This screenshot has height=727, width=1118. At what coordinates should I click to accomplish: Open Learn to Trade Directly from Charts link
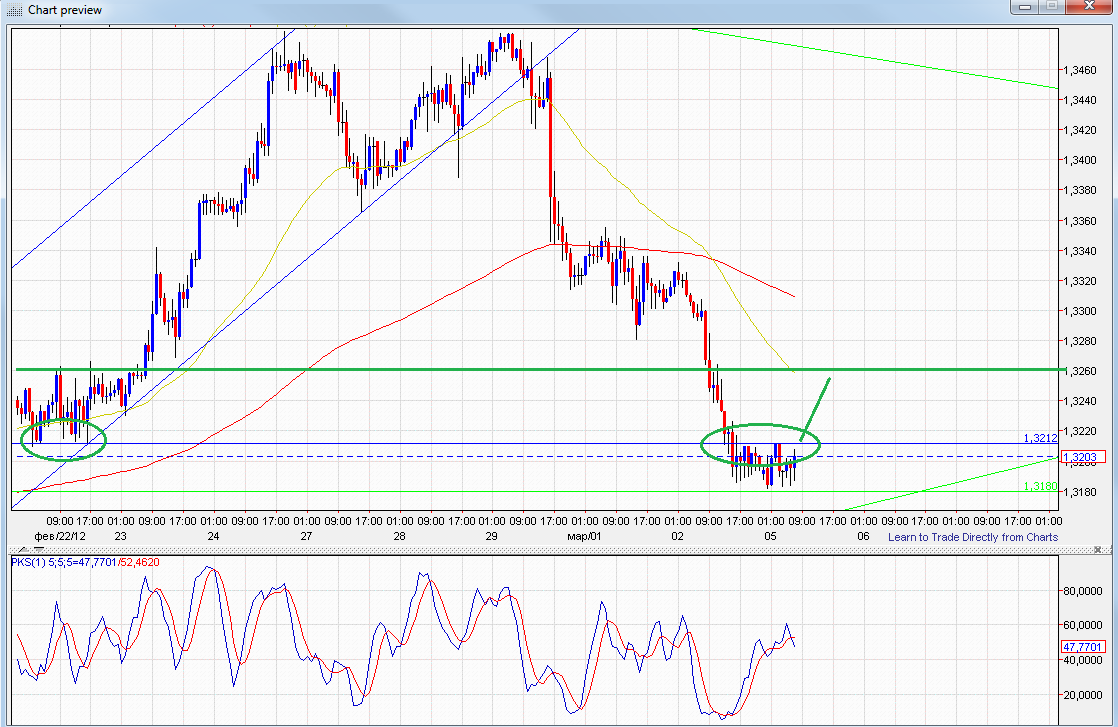(972, 537)
